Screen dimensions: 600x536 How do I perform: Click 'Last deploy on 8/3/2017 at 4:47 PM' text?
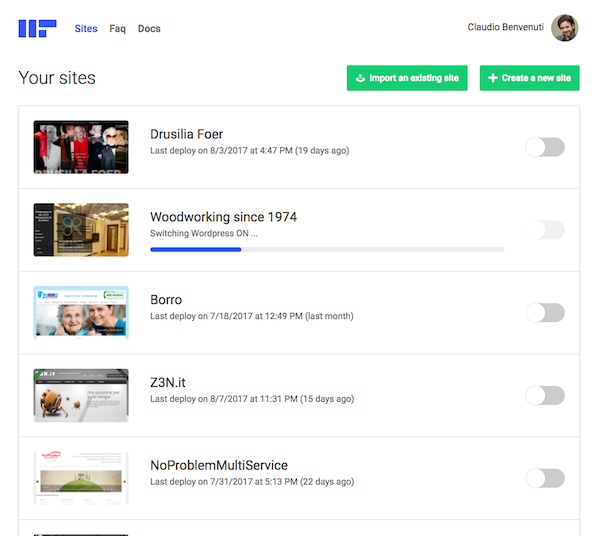(221, 151)
